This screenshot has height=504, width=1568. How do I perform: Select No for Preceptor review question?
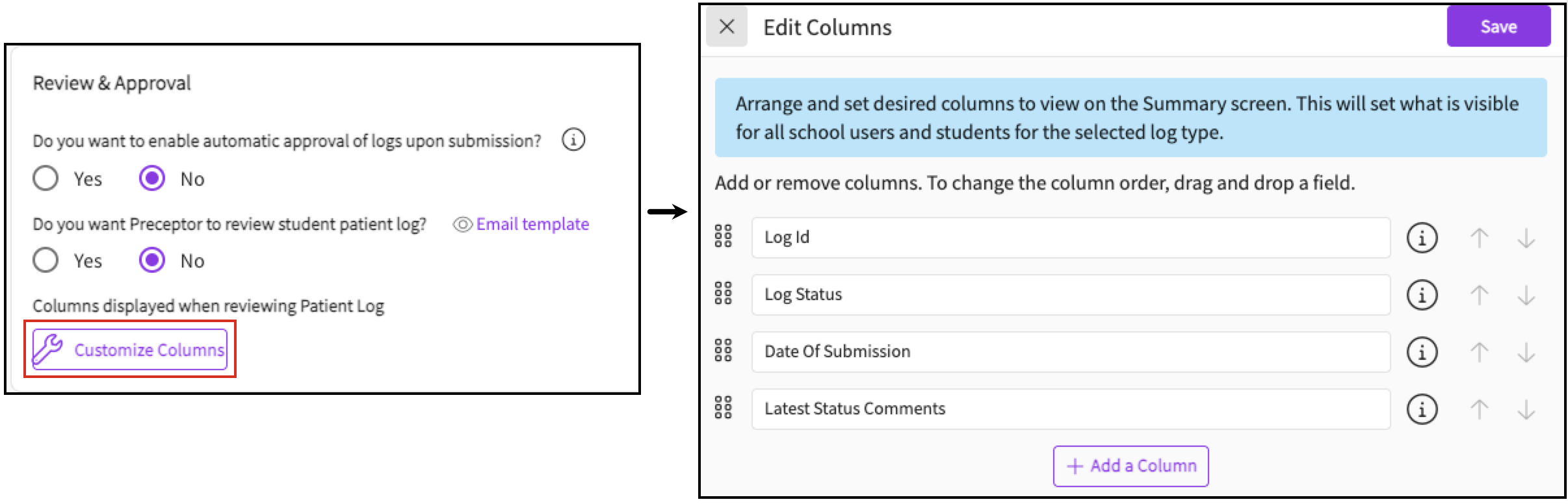click(x=152, y=260)
